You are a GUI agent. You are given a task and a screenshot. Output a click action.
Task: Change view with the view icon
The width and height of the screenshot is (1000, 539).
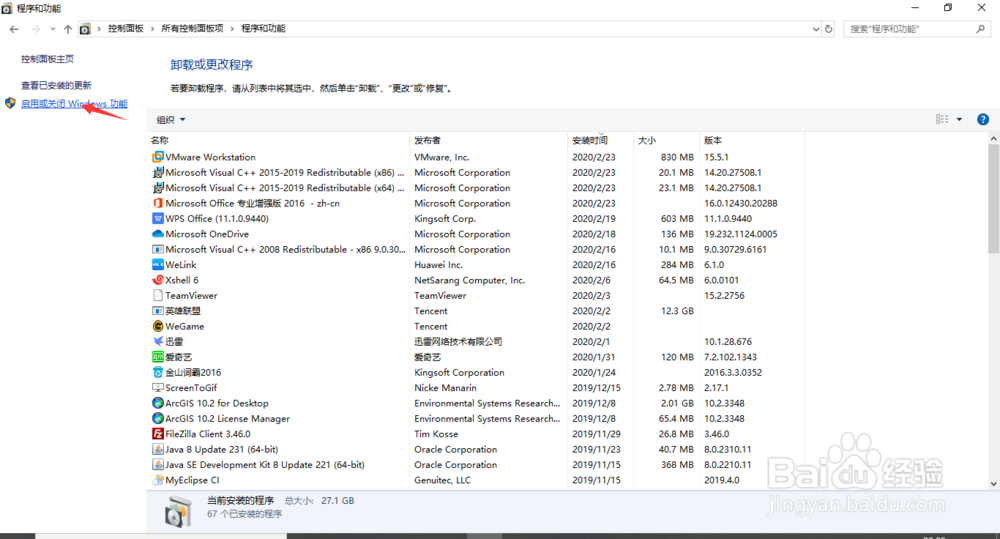click(x=942, y=119)
